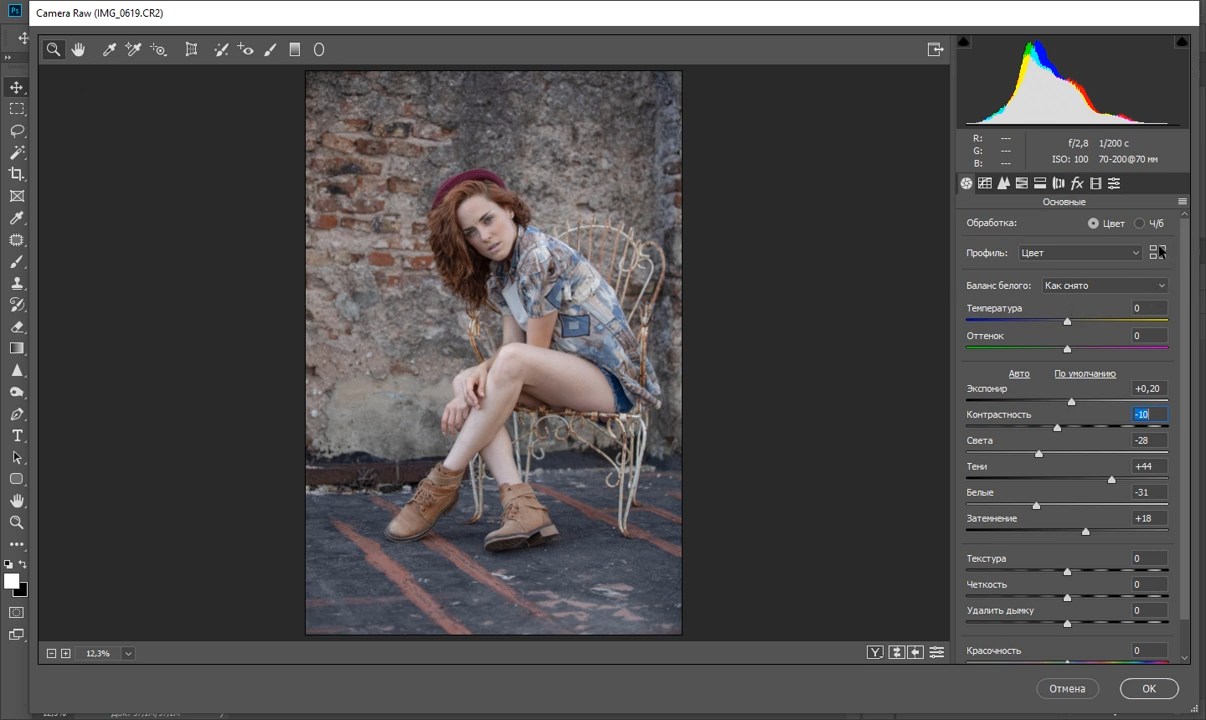The height and width of the screenshot is (720, 1206).
Task: Toggle before/after view with Y button
Action: click(875, 653)
